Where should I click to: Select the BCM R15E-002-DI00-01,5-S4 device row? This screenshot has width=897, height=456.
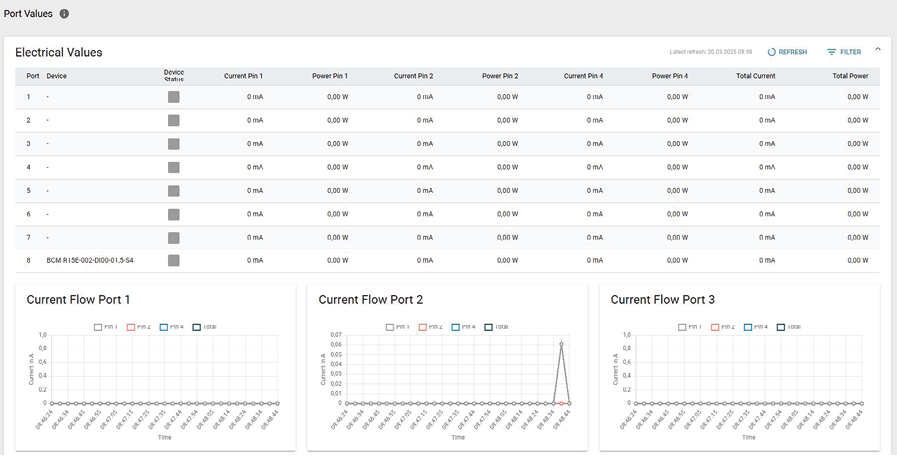[x=90, y=260]
